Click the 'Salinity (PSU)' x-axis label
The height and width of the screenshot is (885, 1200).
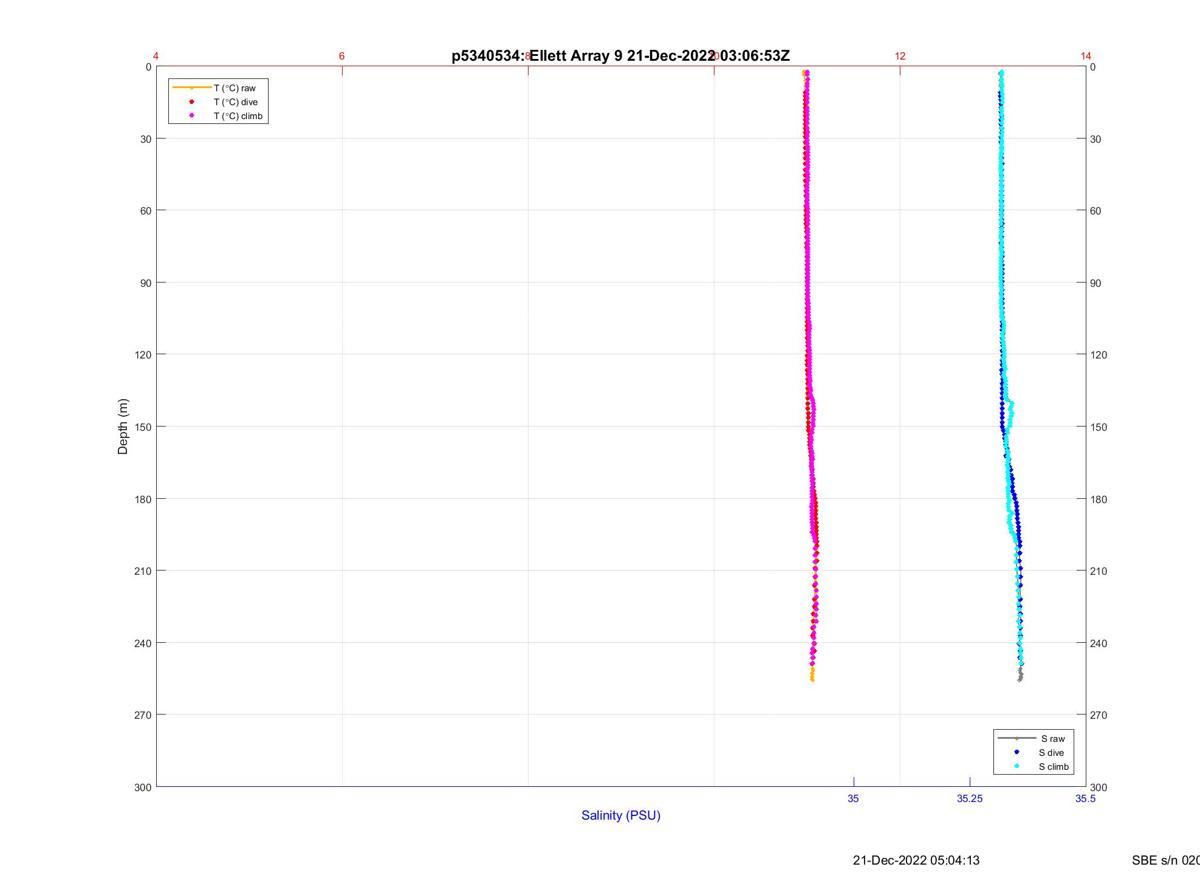pos(621,815)
